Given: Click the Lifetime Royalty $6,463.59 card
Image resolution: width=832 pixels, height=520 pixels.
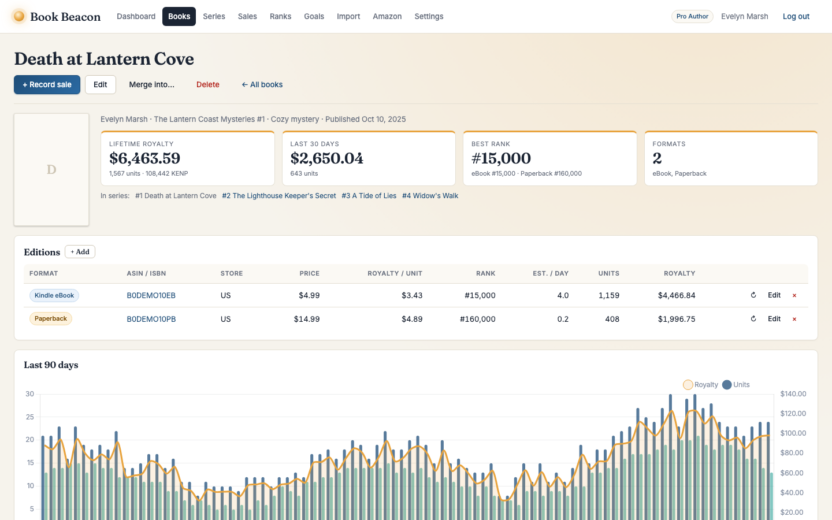Looking at the screenshot, I should coord(187,158).
